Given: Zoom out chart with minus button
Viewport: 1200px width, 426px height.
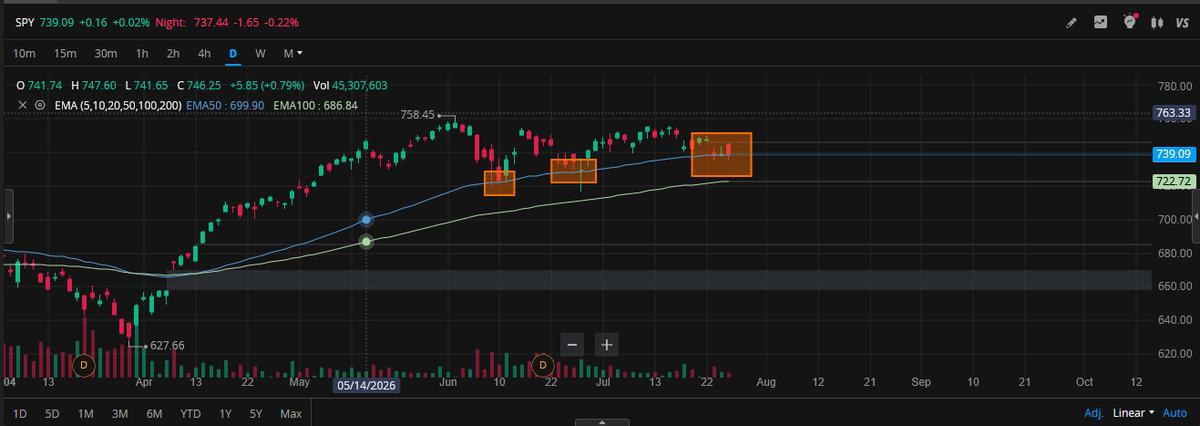Looking at the screenshot, I should (572, 344).
